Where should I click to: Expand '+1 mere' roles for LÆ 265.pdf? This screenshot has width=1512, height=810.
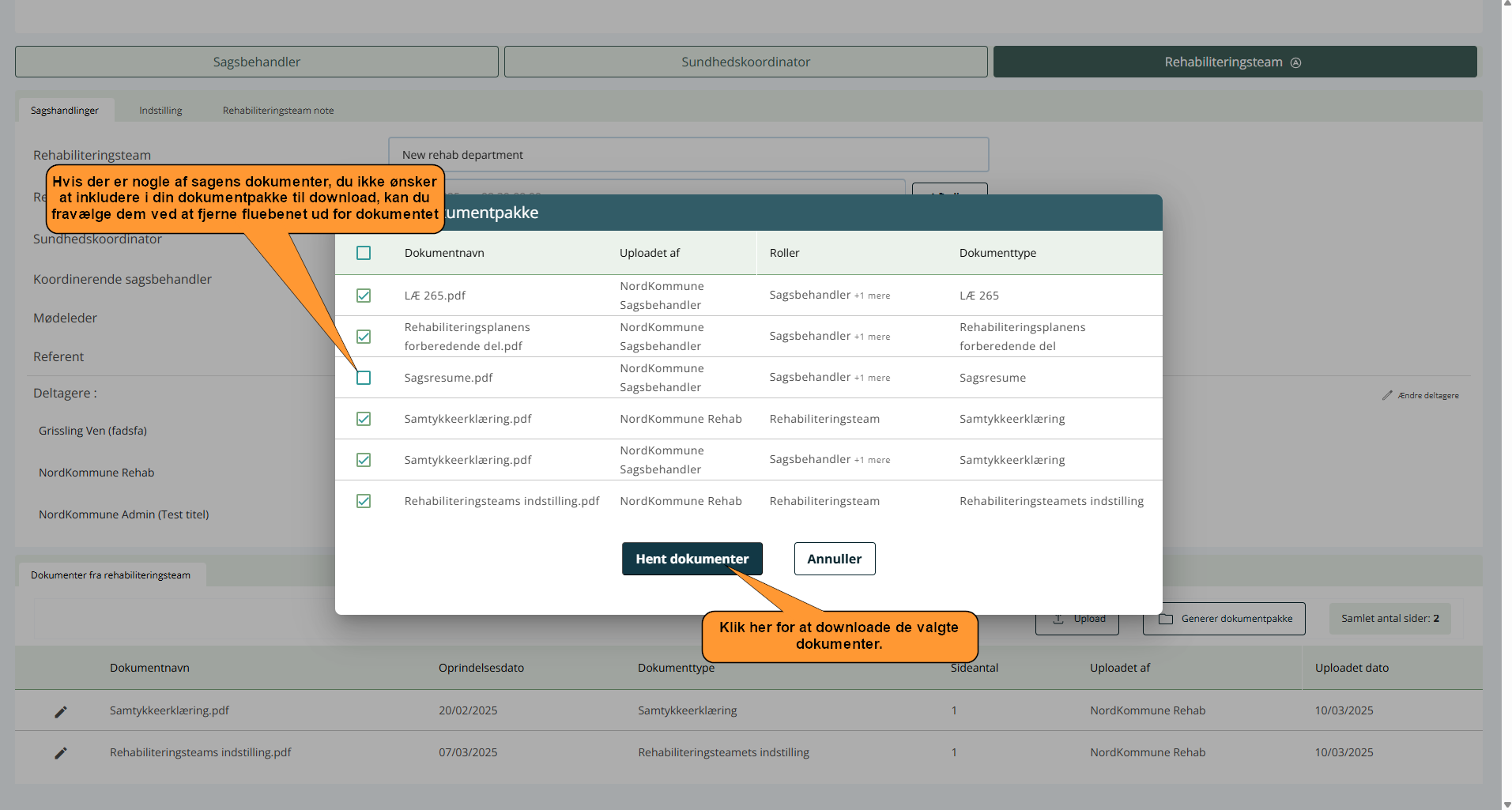872,296
